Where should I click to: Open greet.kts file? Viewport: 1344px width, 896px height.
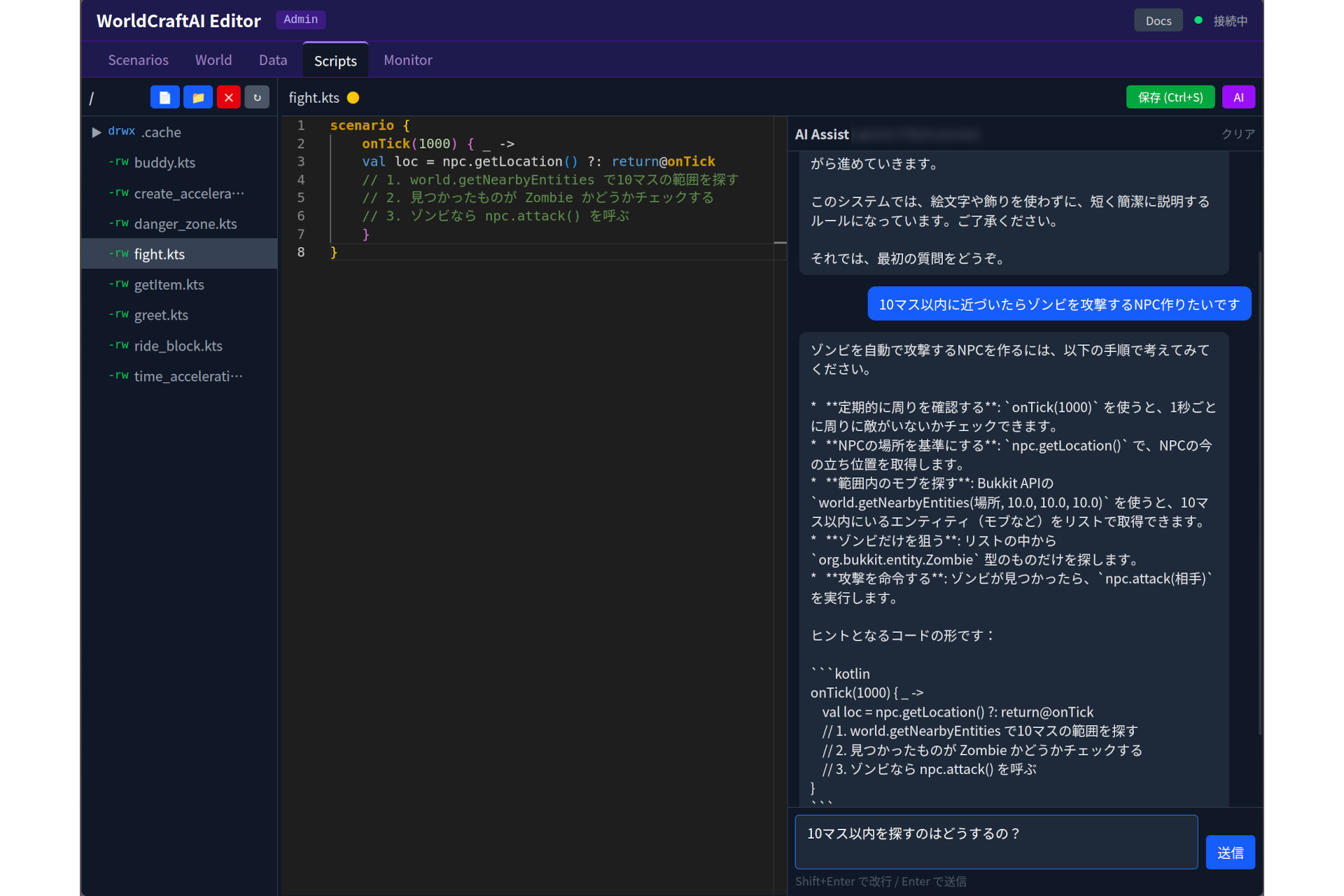(x=180, y=315)
